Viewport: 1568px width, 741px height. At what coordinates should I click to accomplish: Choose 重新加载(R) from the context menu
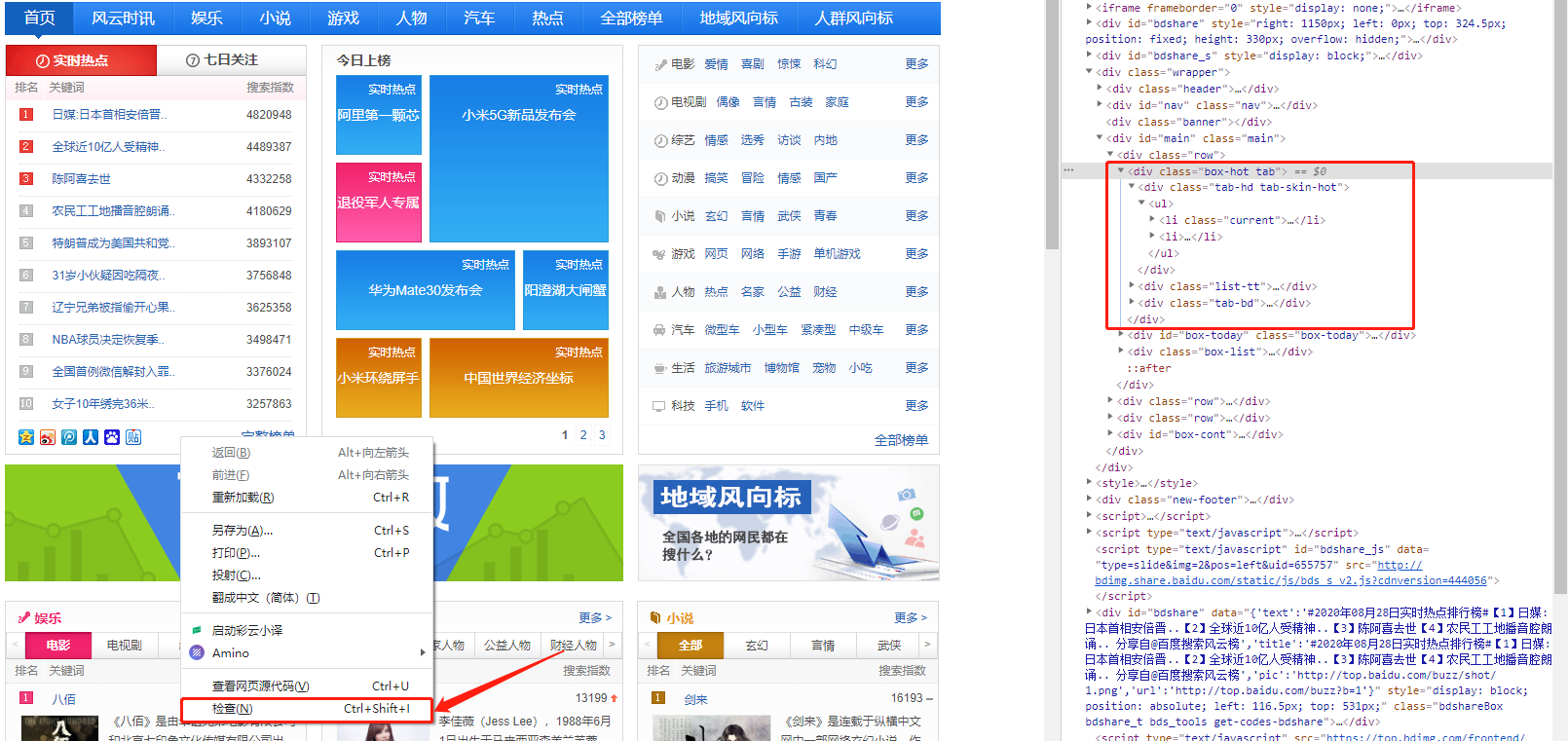(x=307, y=498)
